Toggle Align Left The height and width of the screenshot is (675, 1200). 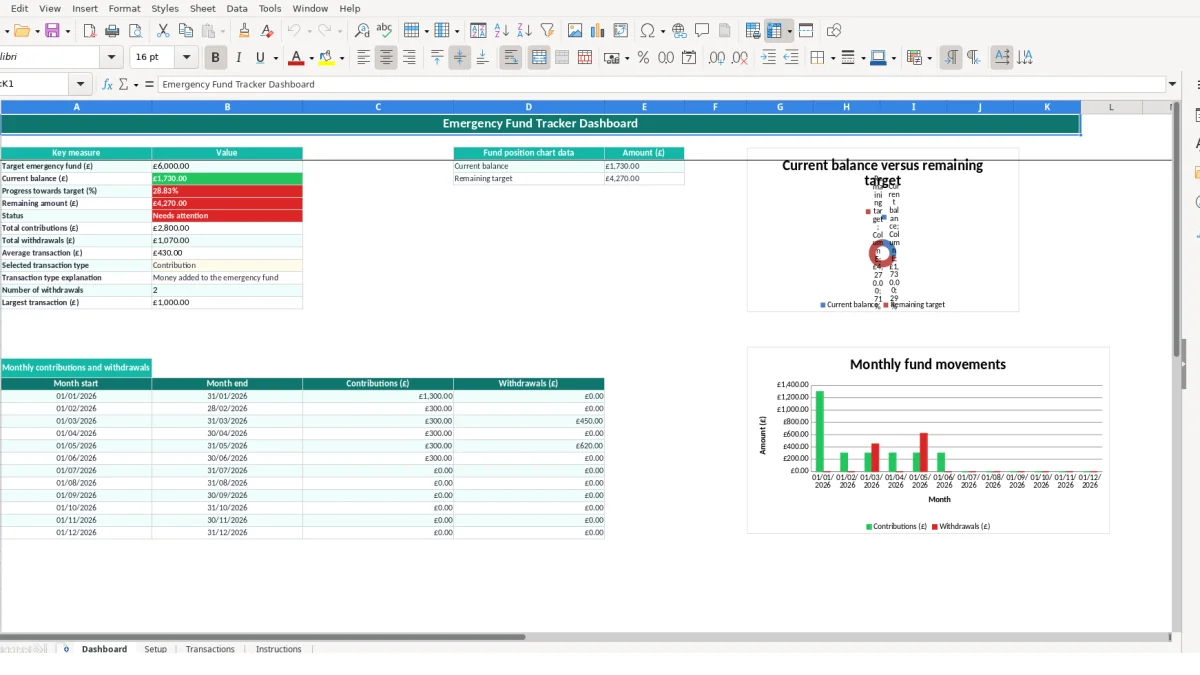363,58
